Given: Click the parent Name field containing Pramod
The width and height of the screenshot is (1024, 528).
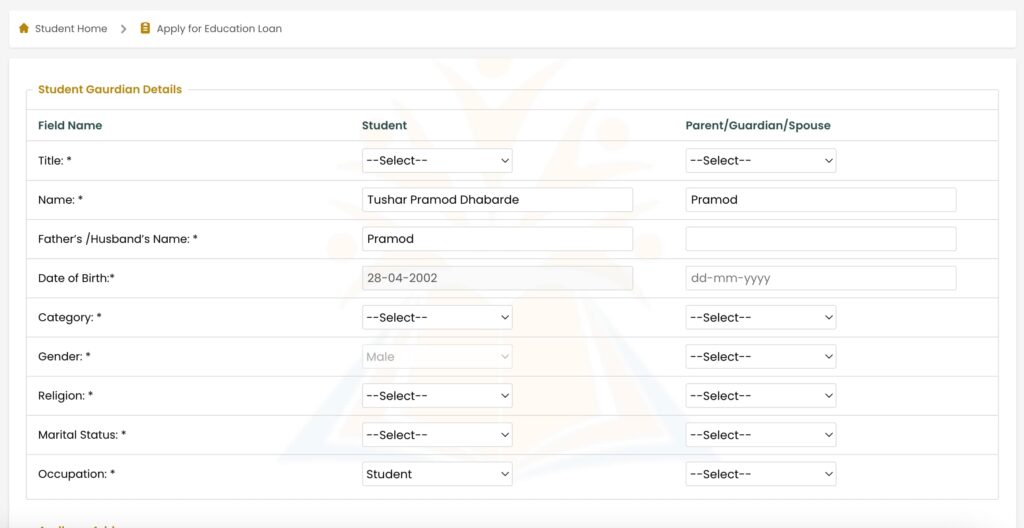Looking at the screenshot, I should pyautogui.click(x=821, y=200).
